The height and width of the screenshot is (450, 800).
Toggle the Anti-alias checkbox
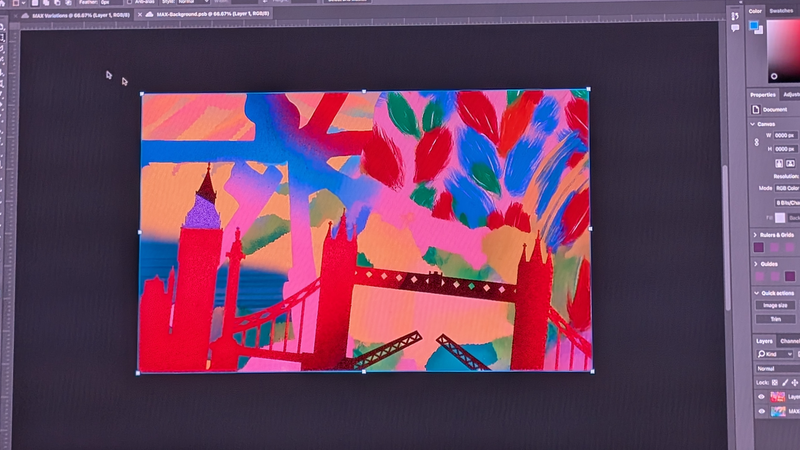tap(129, 2)
